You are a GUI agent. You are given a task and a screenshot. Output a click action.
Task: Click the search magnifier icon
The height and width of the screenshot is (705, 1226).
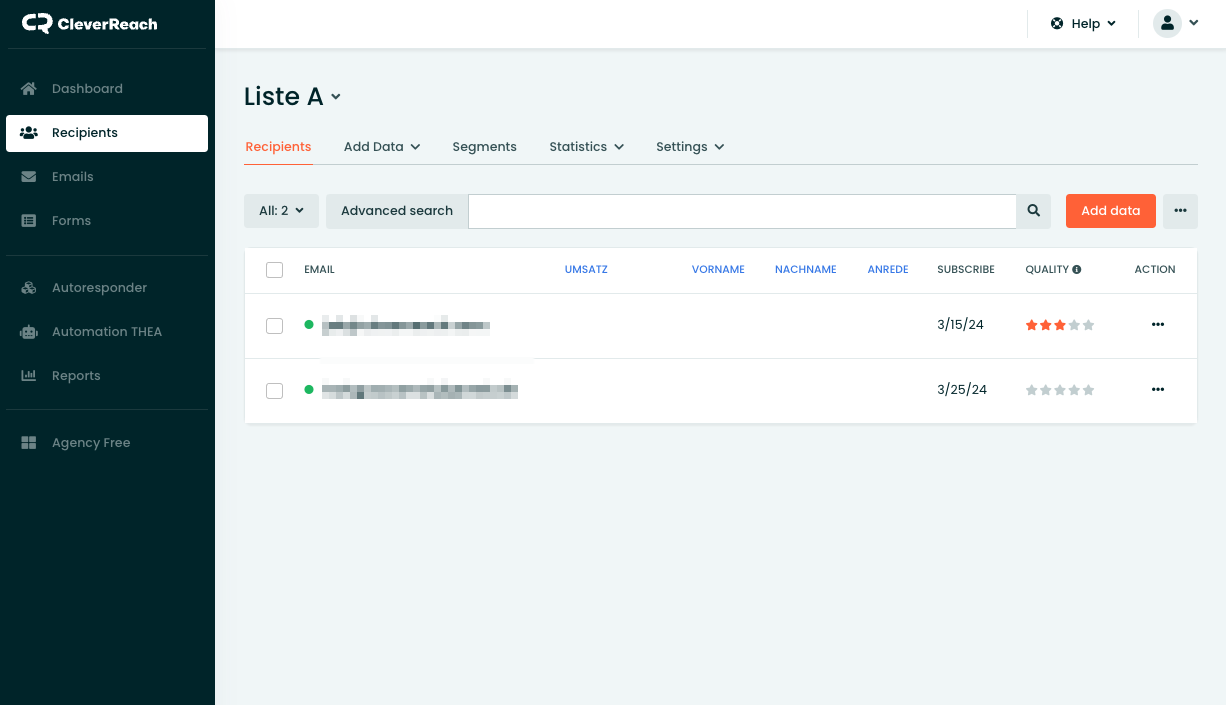1033,211
